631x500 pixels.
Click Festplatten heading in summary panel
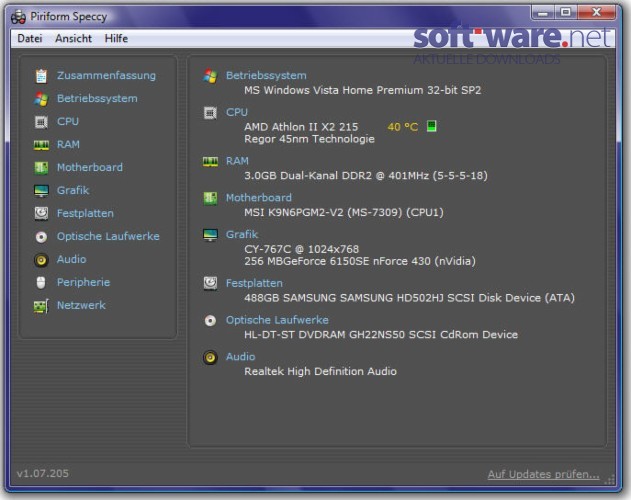pyautogui.click(x=254, y=283)
